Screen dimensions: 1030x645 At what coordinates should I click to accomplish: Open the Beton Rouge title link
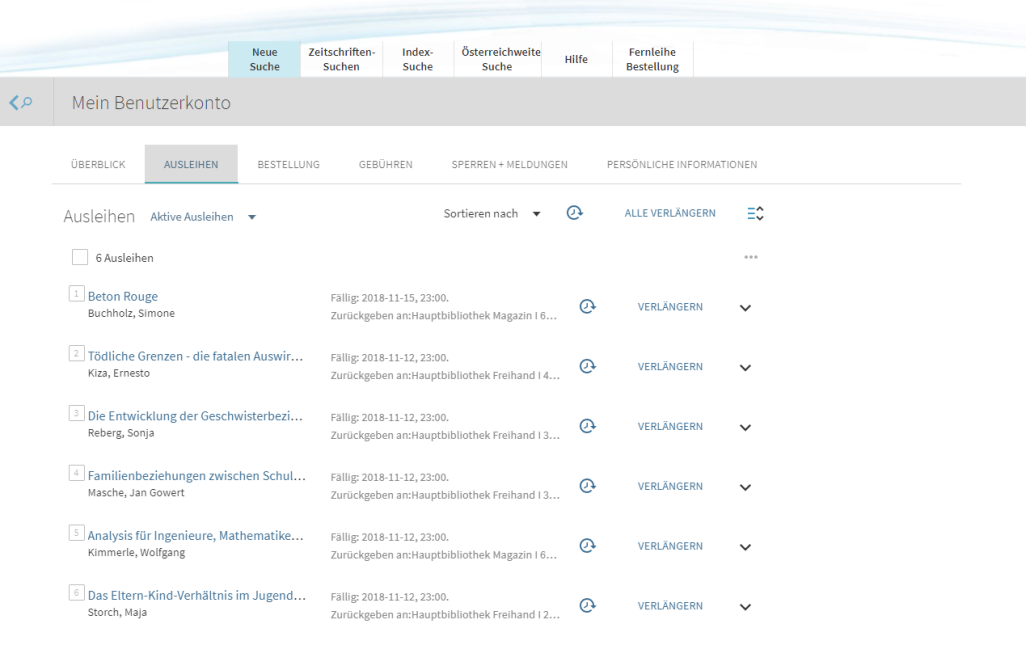[x=122, y=296]
